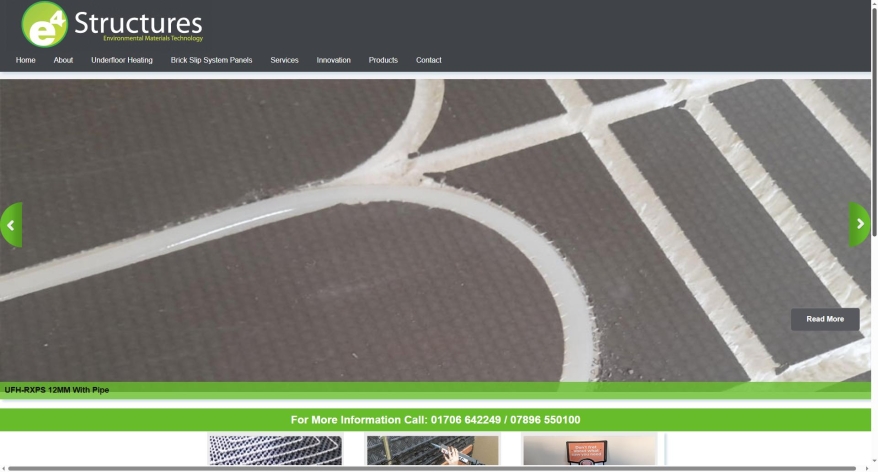Viewport: 878px width, 472px height.
Task: Advance slideshow with right green arrow
Action: [x=860, y=224]
